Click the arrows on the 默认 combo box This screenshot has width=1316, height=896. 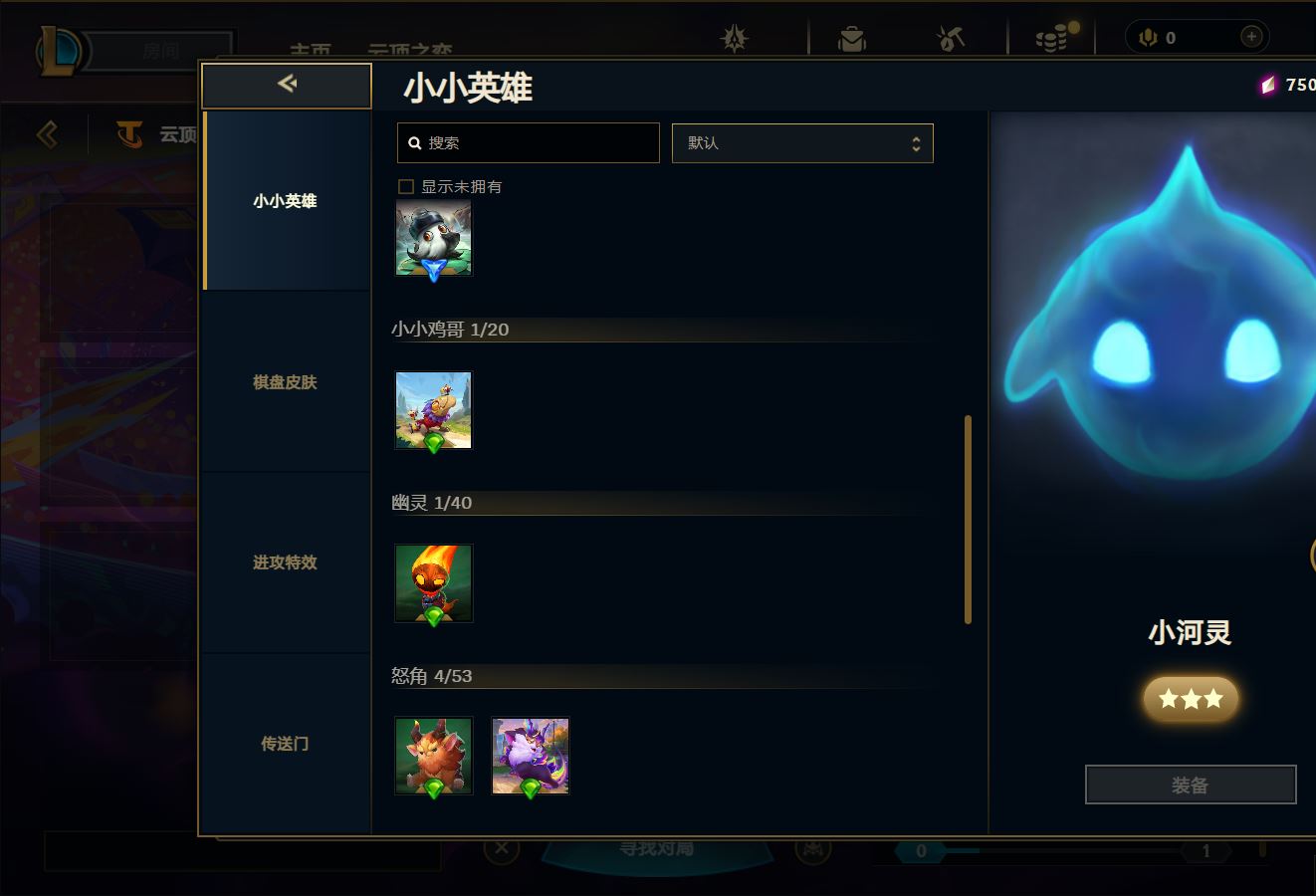[916, 144]
